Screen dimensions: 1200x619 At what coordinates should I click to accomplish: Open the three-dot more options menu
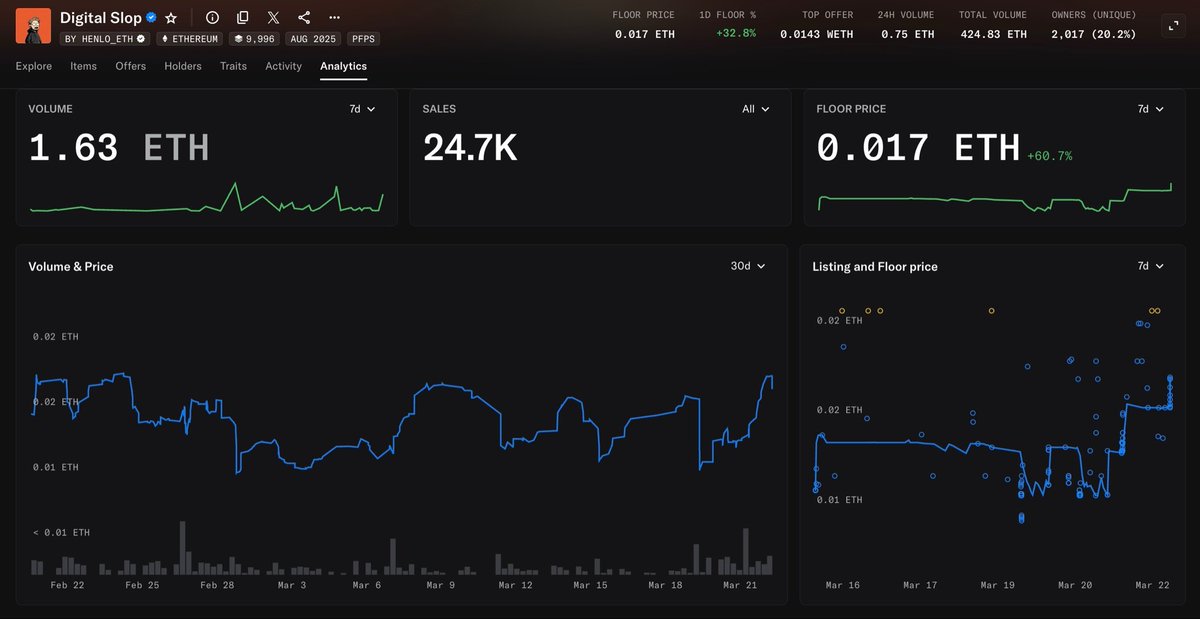click(x=334, y=18)
